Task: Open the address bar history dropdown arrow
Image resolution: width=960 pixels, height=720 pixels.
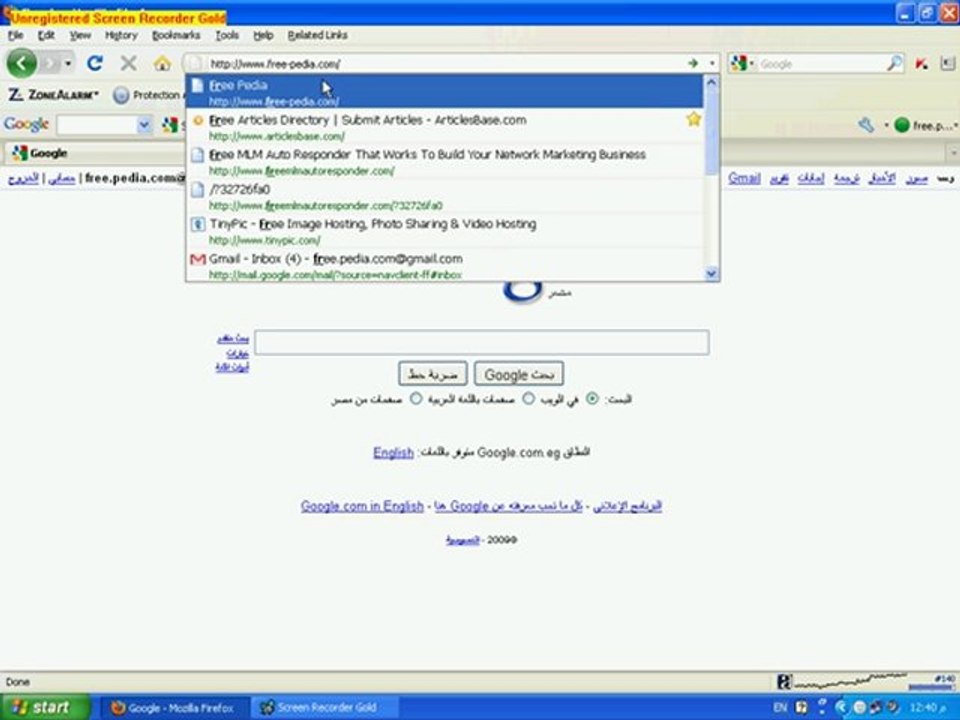Action: point(711,63)
